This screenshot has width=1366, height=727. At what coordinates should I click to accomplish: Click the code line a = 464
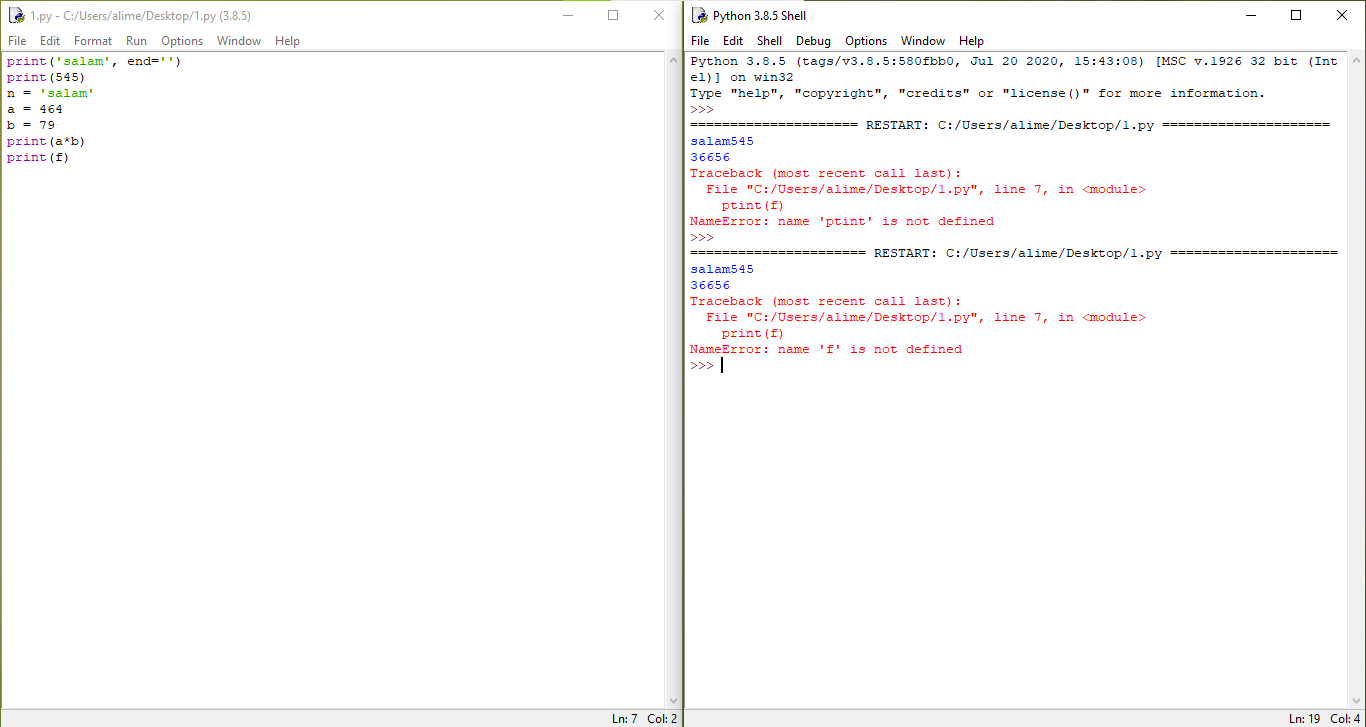tap(34, 109)
